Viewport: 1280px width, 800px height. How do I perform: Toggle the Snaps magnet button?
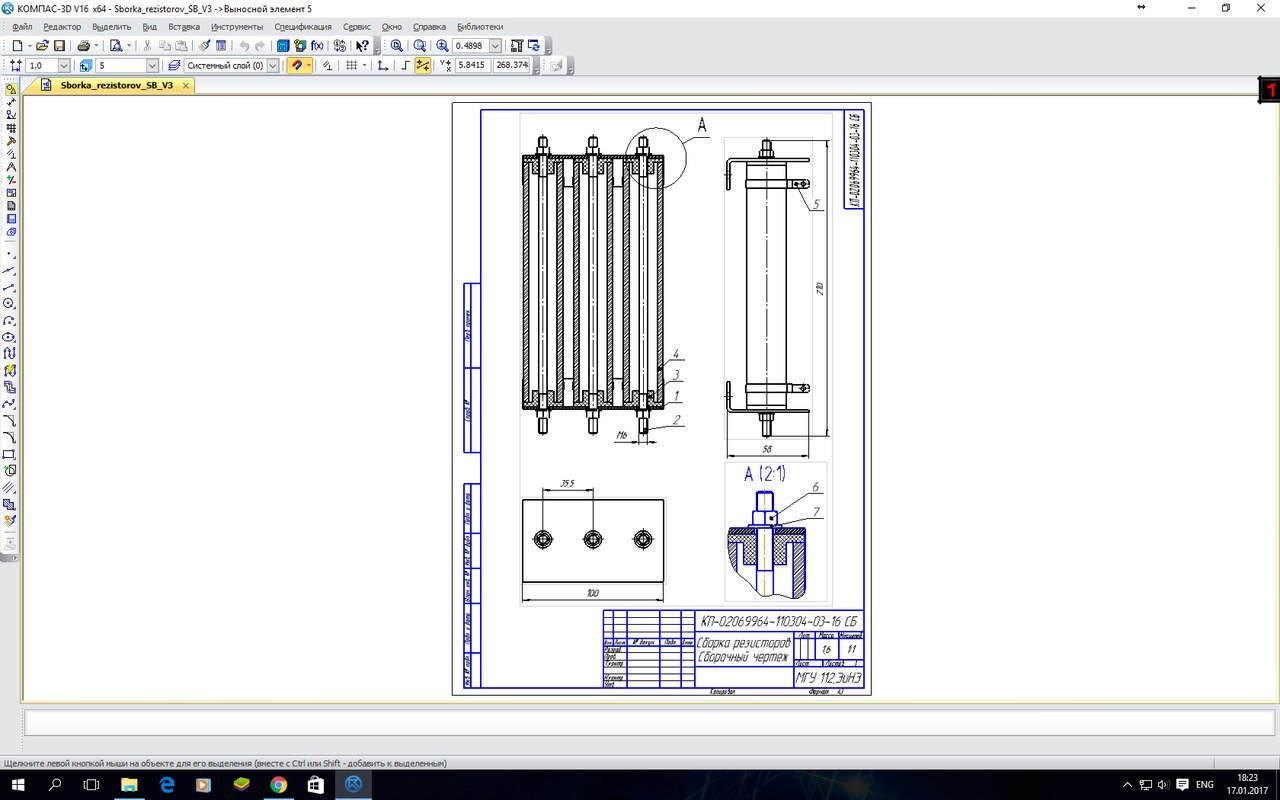(296, 65)
